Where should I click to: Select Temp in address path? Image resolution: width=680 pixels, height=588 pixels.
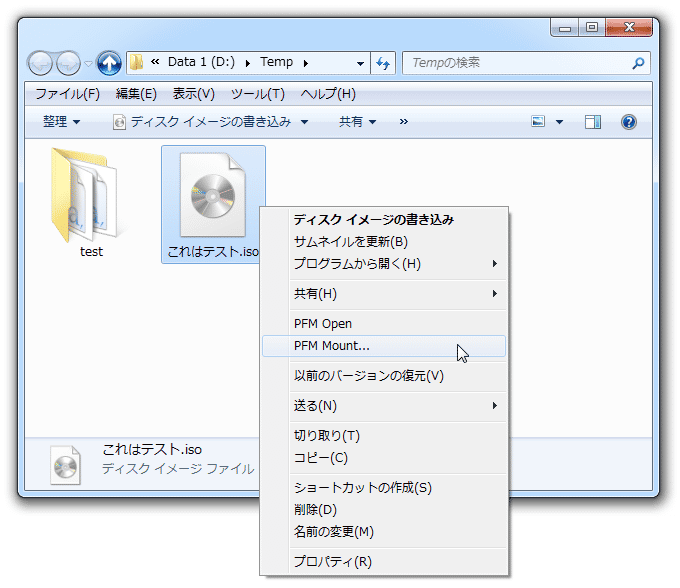276,62
